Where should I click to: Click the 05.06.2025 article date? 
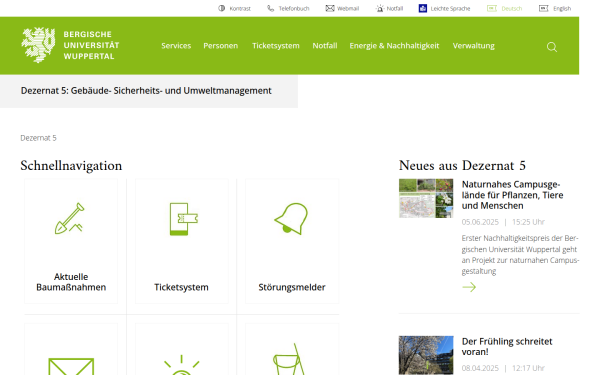point(480,222)
